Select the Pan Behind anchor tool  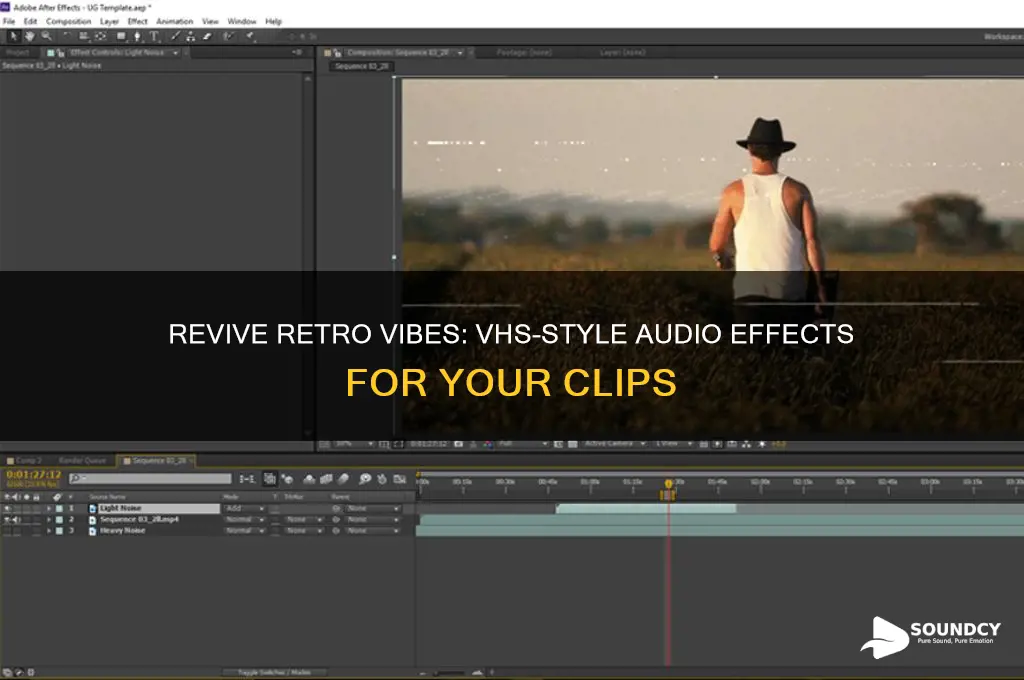click(x=101, y=37)
